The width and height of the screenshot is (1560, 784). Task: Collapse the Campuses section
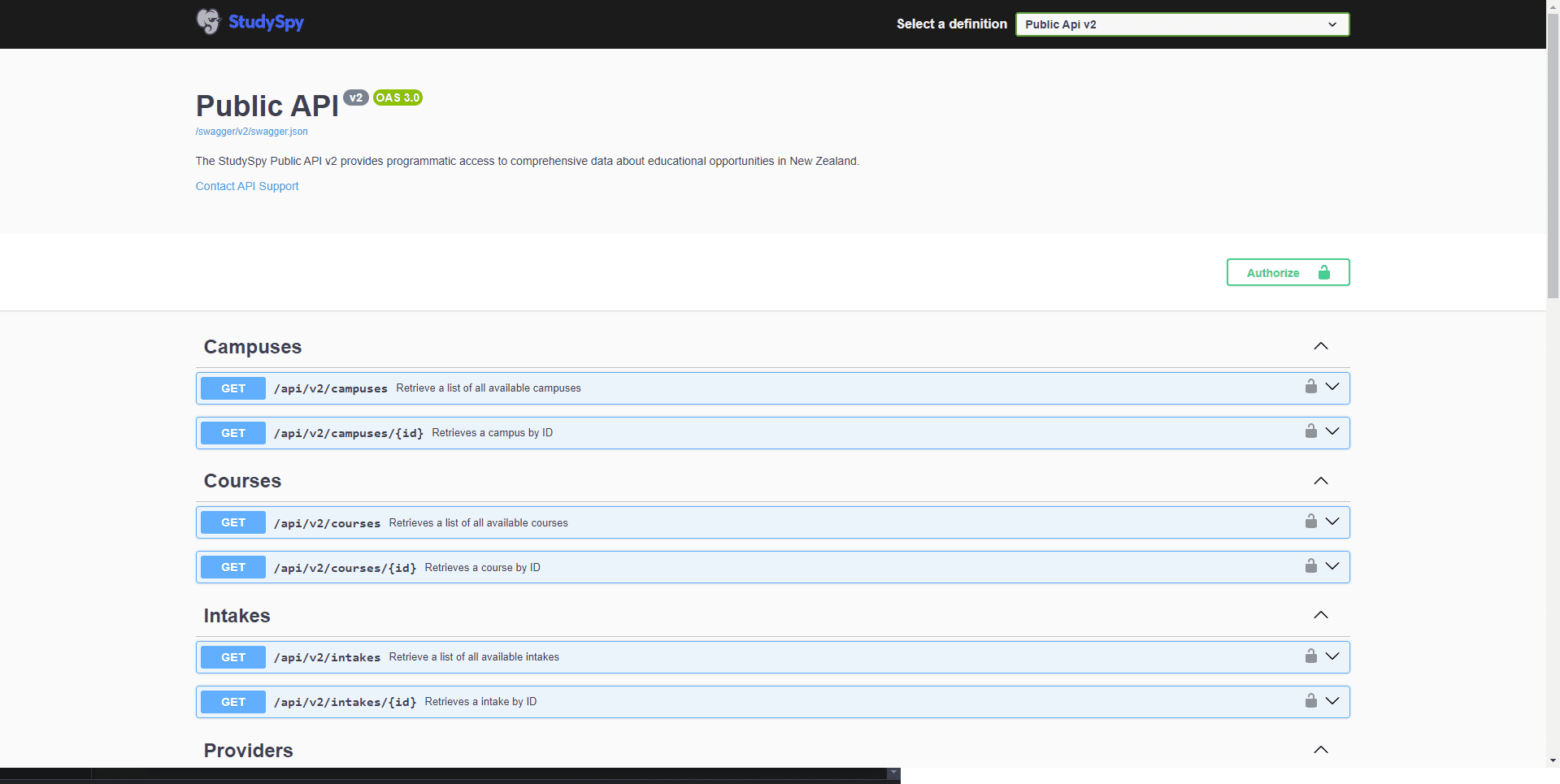1321,346
